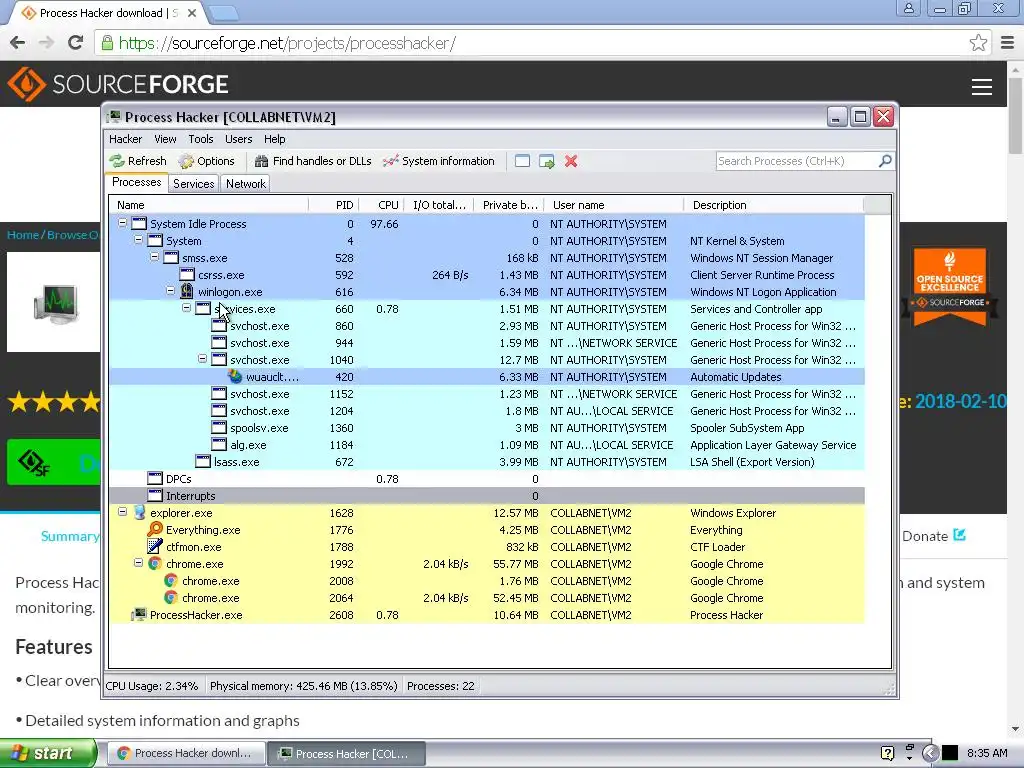Collapse the explorer.exe tree node
This screenshot has height=768, width=1024.
pyautogui.click(x=122, y=512)
